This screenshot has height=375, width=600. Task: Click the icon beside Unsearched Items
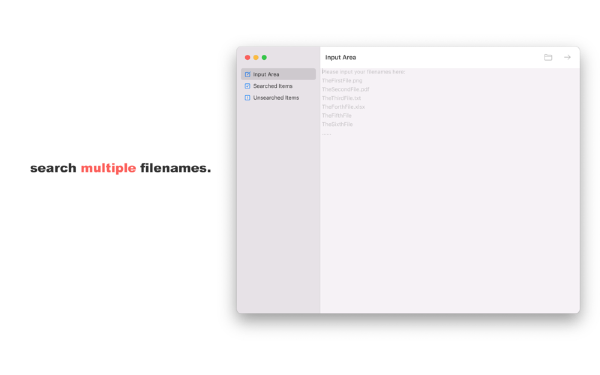click(247, 98)
